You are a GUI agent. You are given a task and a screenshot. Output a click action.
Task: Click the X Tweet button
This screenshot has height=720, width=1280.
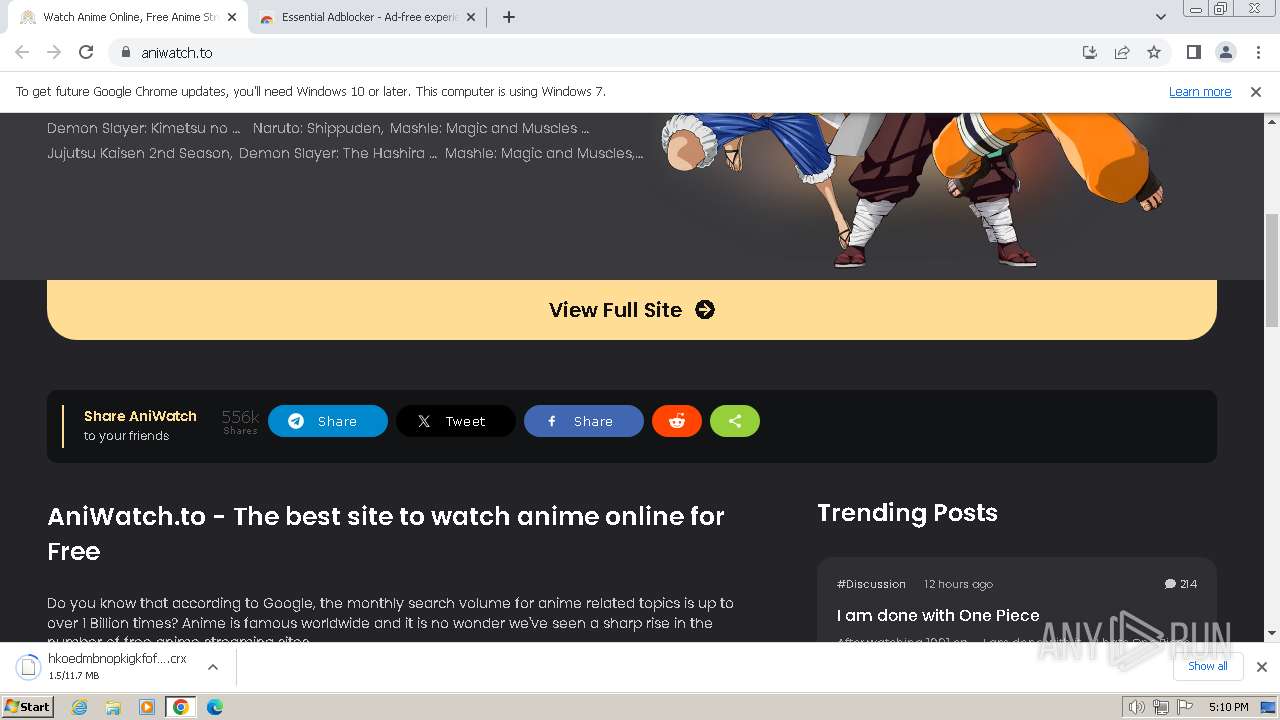coord(455,421)
